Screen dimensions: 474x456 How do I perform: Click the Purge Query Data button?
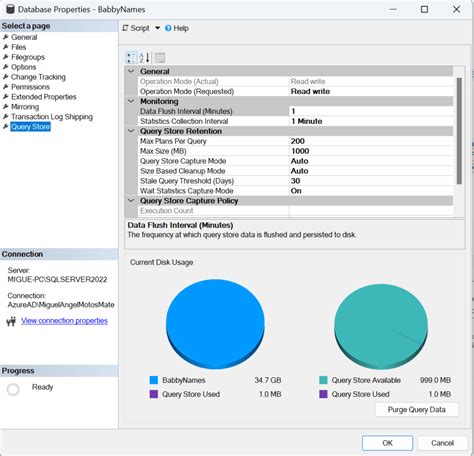(417, 410)
